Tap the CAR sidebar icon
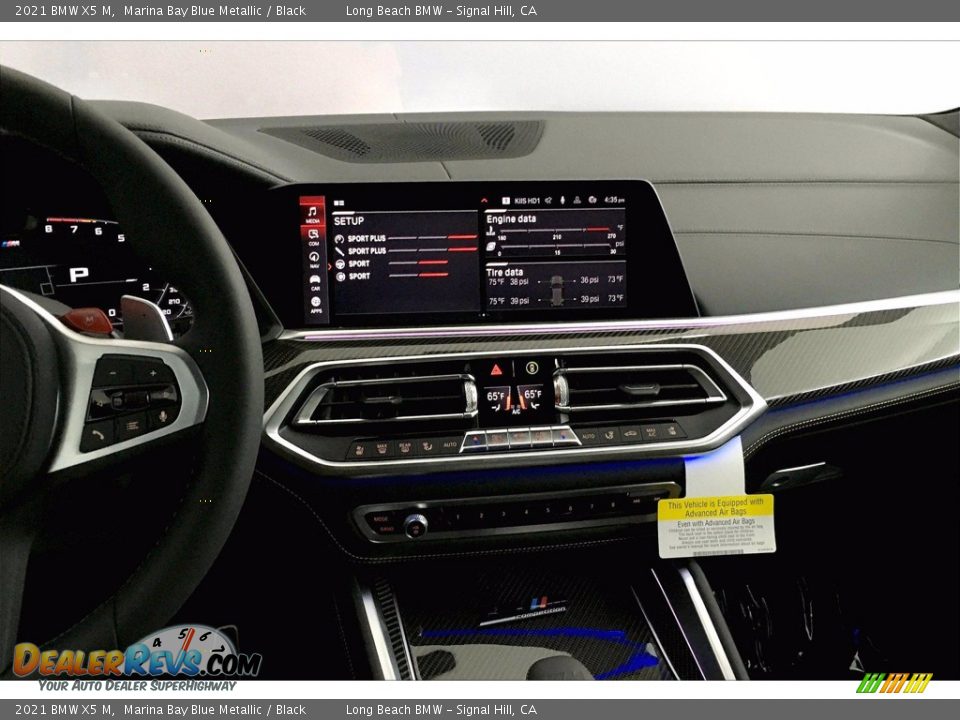The height and width of the screenshot is (720, 960). click(315, 282)
